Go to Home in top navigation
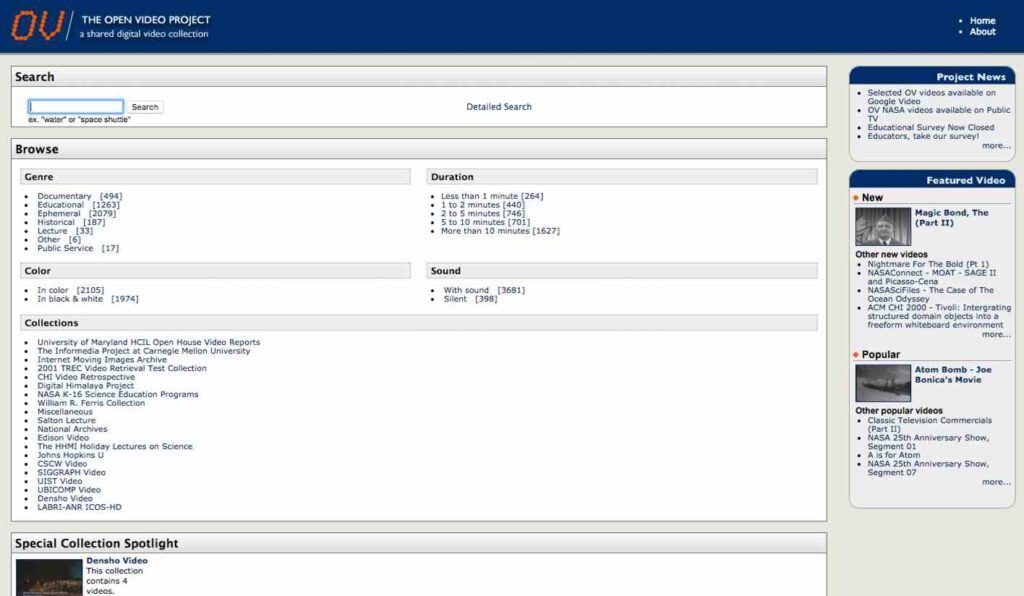 [x=982, y=20]
